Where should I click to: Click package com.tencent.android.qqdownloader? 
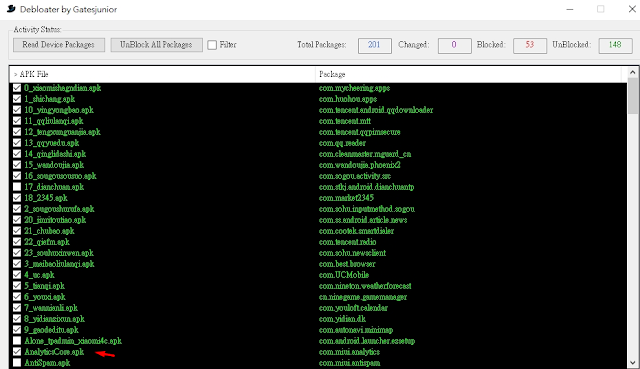376,110
